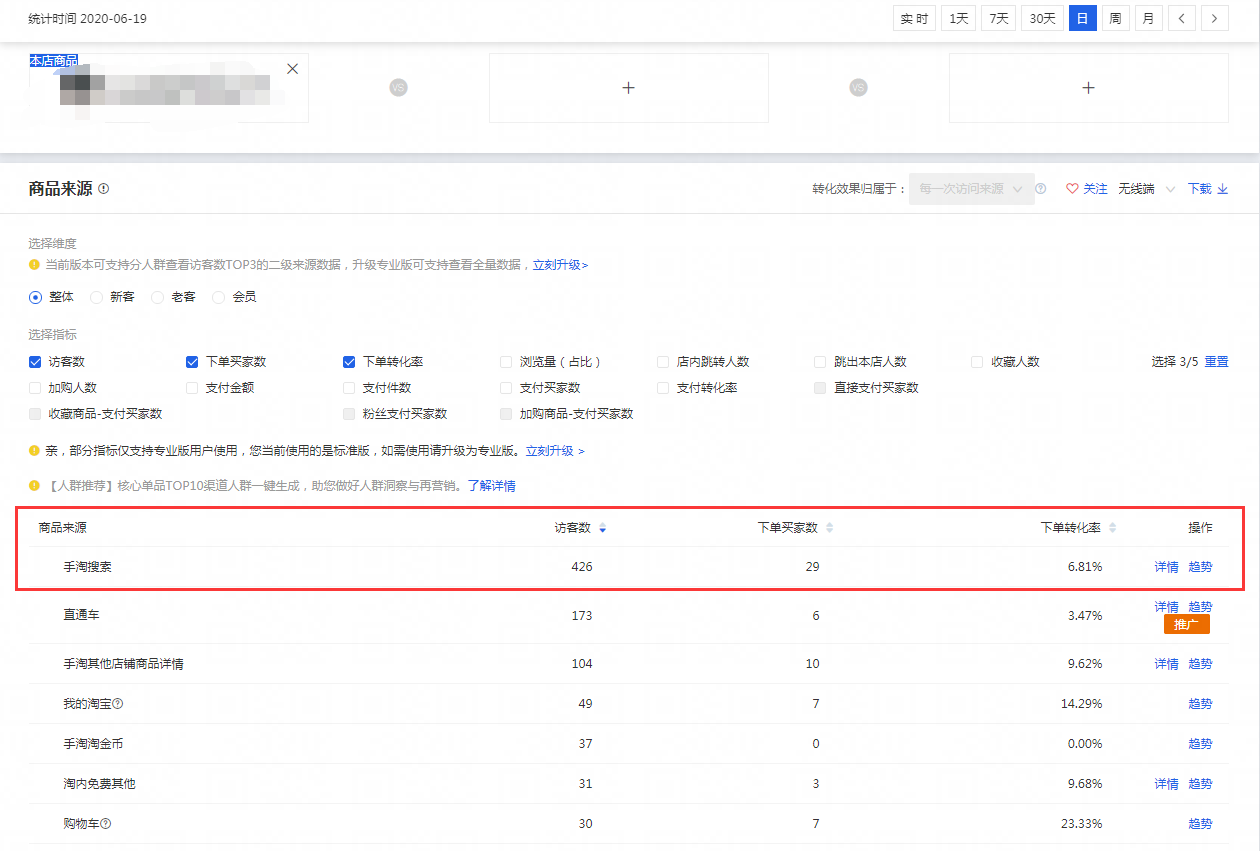This screenshot has width=1260, height=851.
Task: Check the 支付转化率 checkbox
Action: click(664, 388)
